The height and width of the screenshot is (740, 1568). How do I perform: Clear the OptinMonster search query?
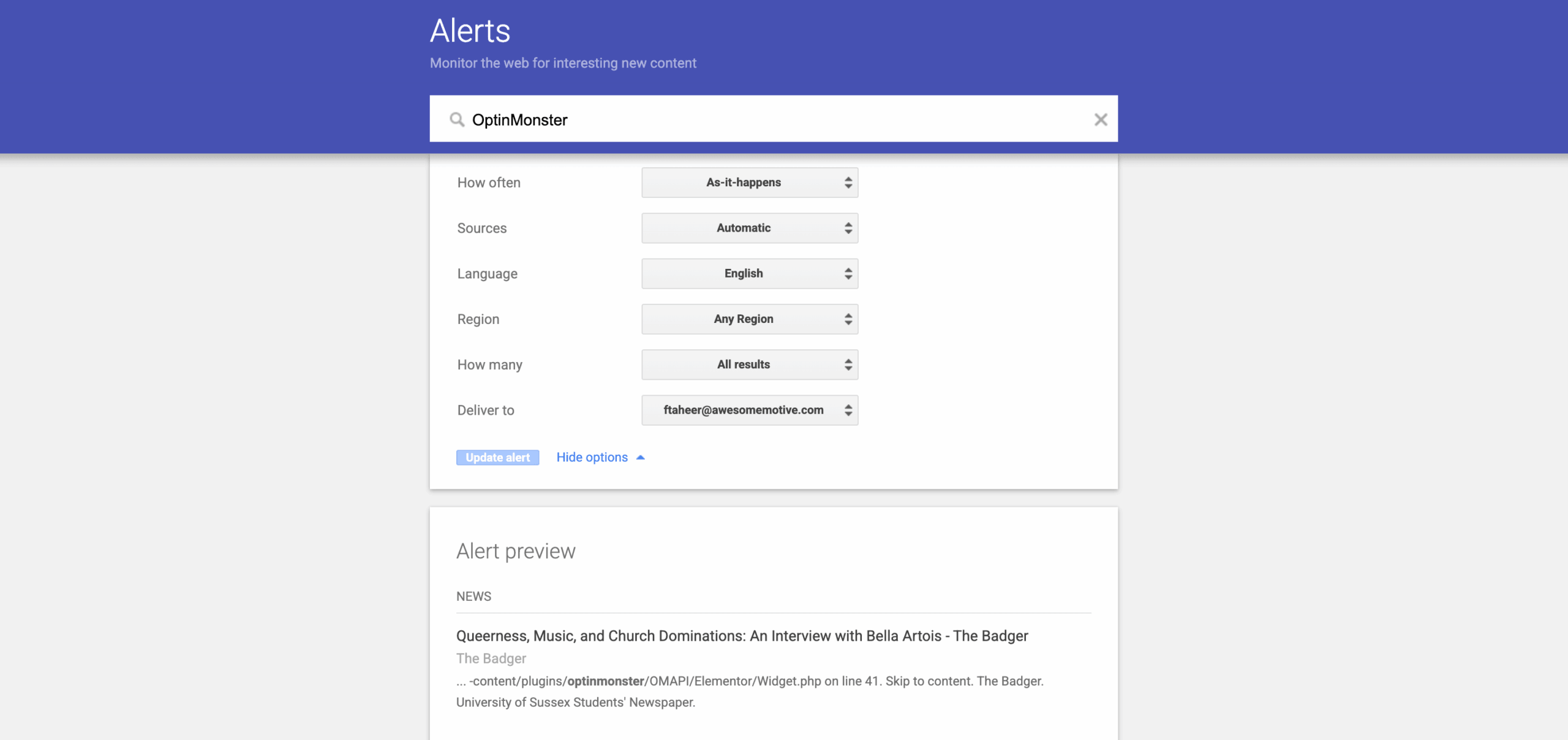click(1101, 119)
